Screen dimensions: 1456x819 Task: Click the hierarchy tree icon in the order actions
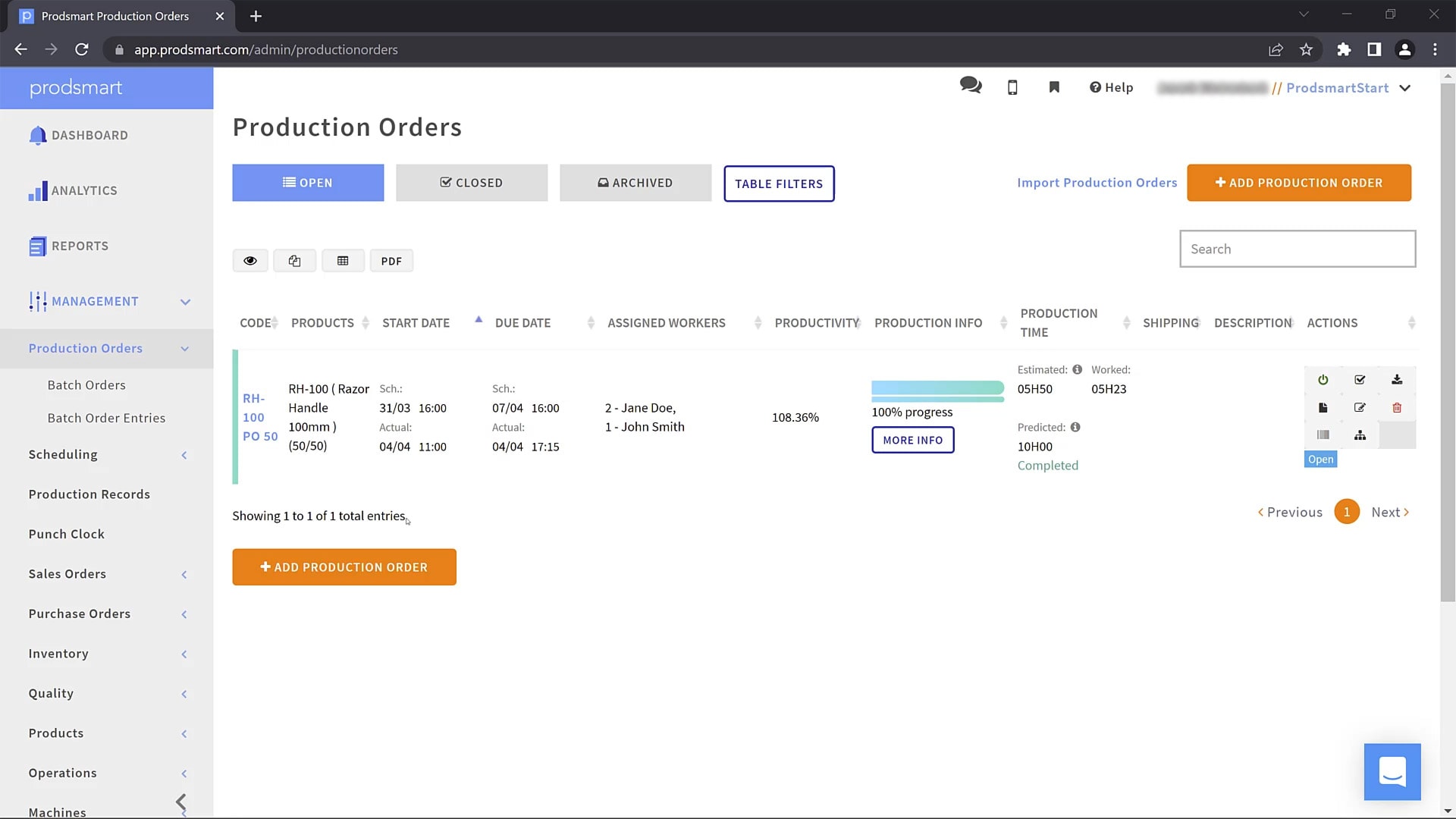click(1360, 435)
